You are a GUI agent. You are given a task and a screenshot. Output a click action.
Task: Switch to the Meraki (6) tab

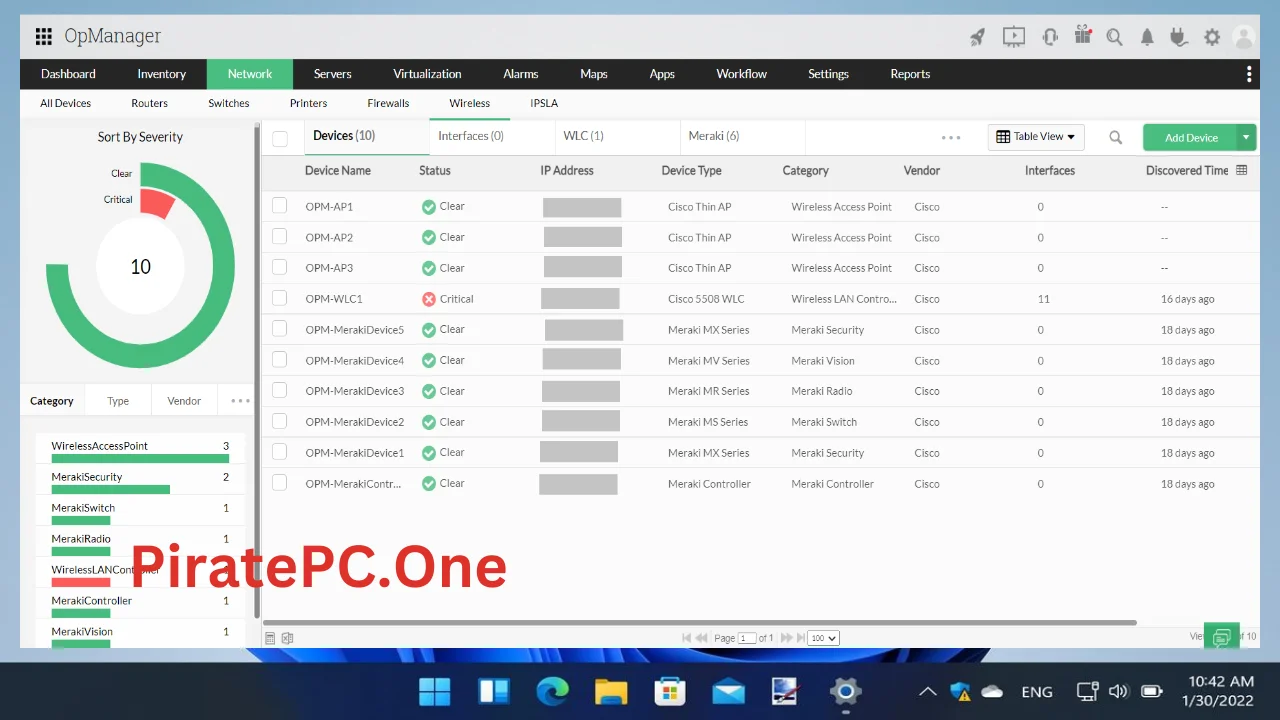[x=714, y=136]
